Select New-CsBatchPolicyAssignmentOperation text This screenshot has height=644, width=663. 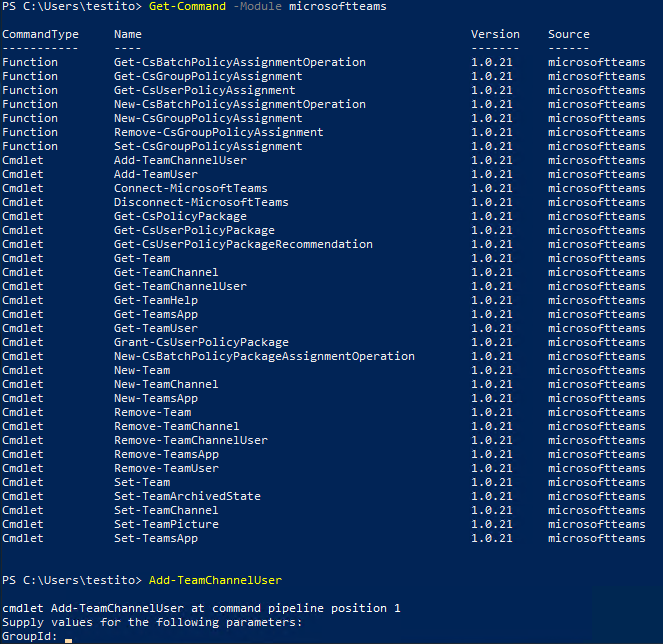pos(240,104)
